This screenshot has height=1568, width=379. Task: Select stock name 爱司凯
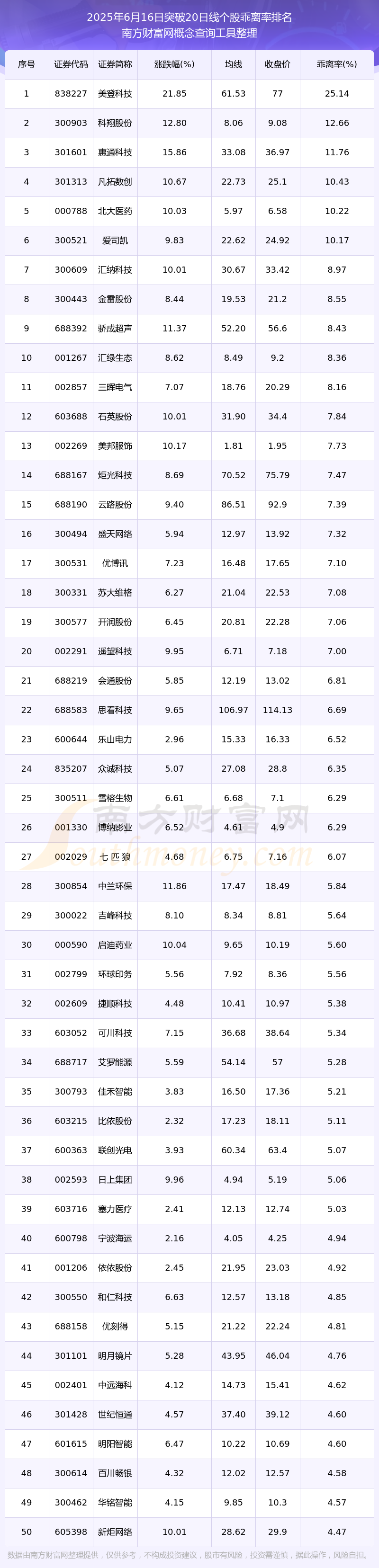[x=115, y=241]
